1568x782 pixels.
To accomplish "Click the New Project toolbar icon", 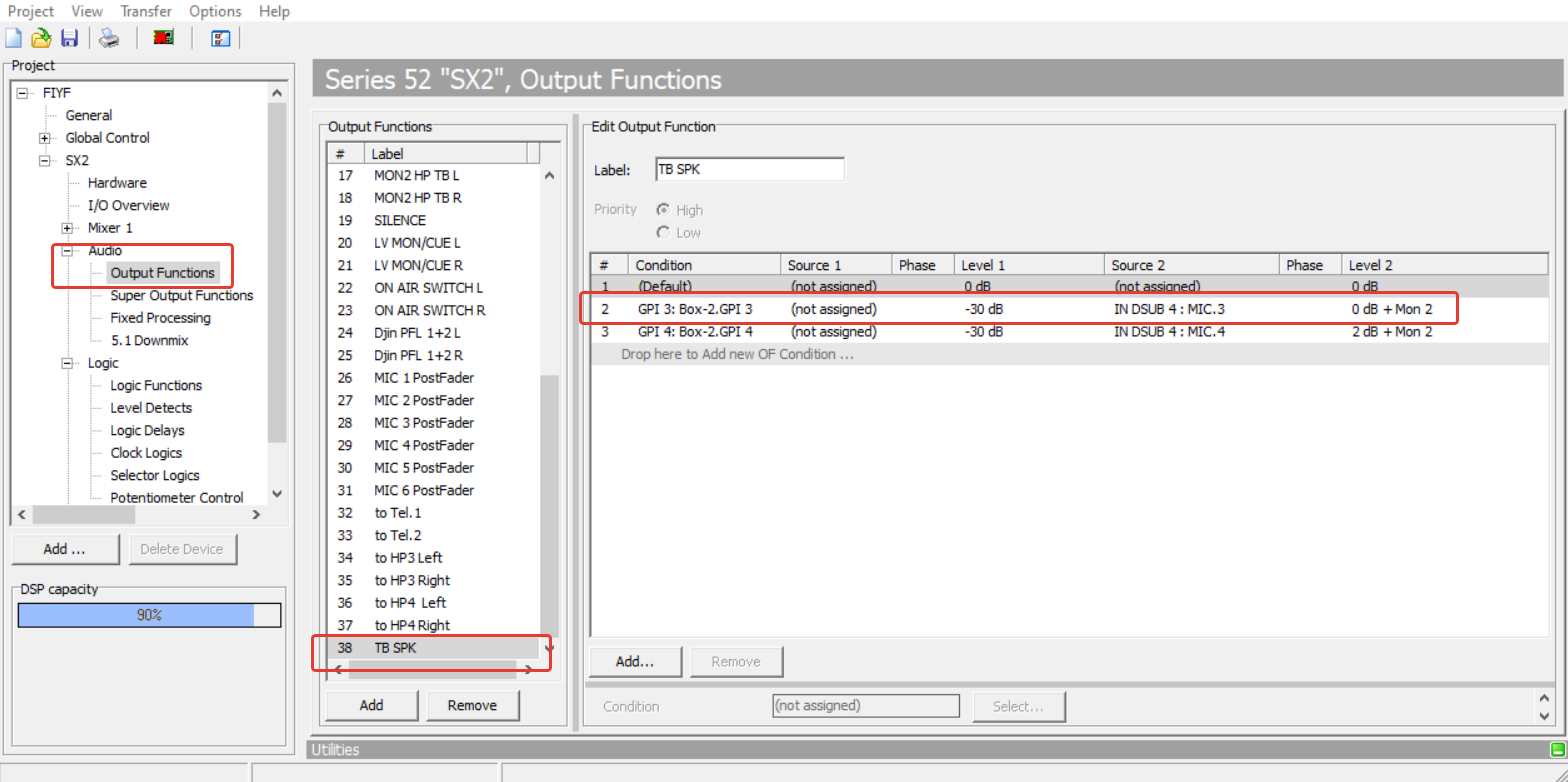I will [x=14, y=39].
